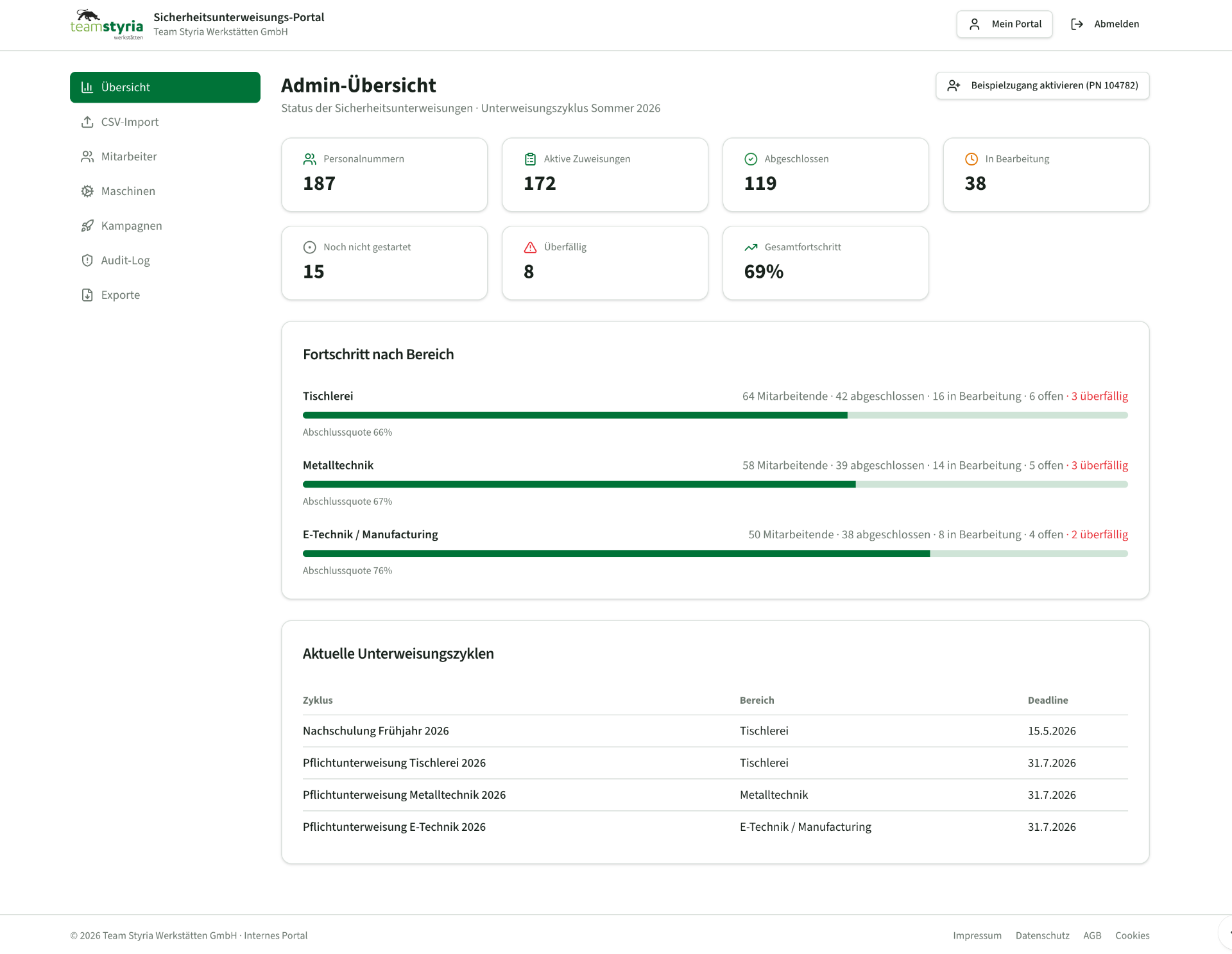Screen dimensions: 1232x954
Task: Click the circle-dot icon on Noch nicht gestartet card
Action: click(310, 247)
